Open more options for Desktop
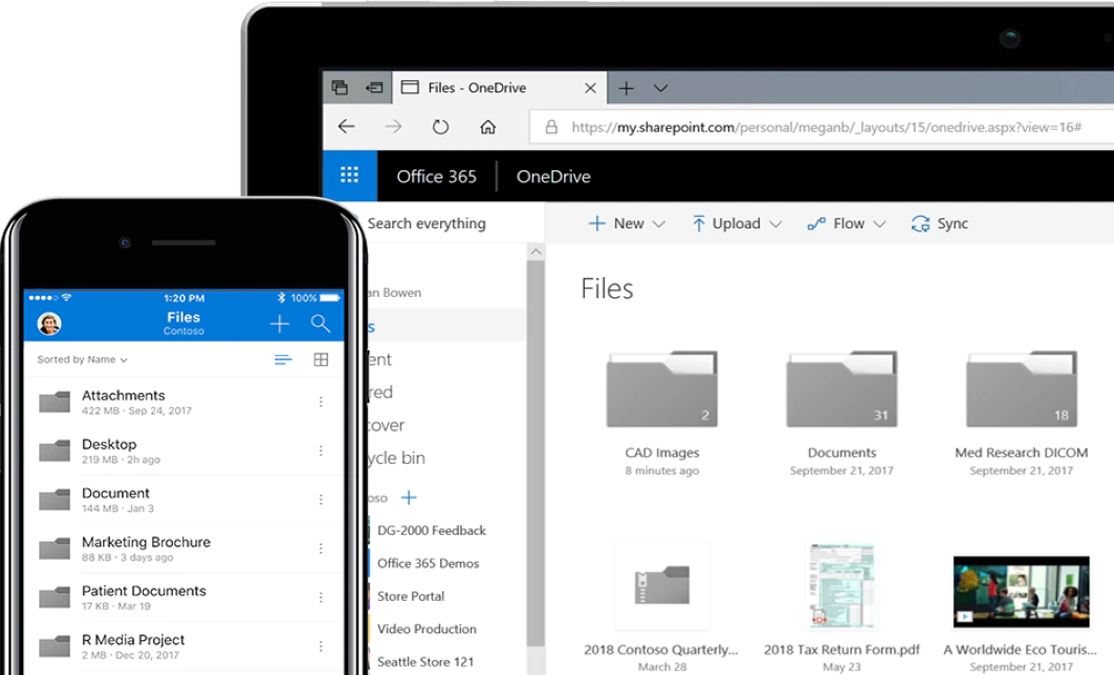This screenshot has height=675, width=1114. pos(321,450)
